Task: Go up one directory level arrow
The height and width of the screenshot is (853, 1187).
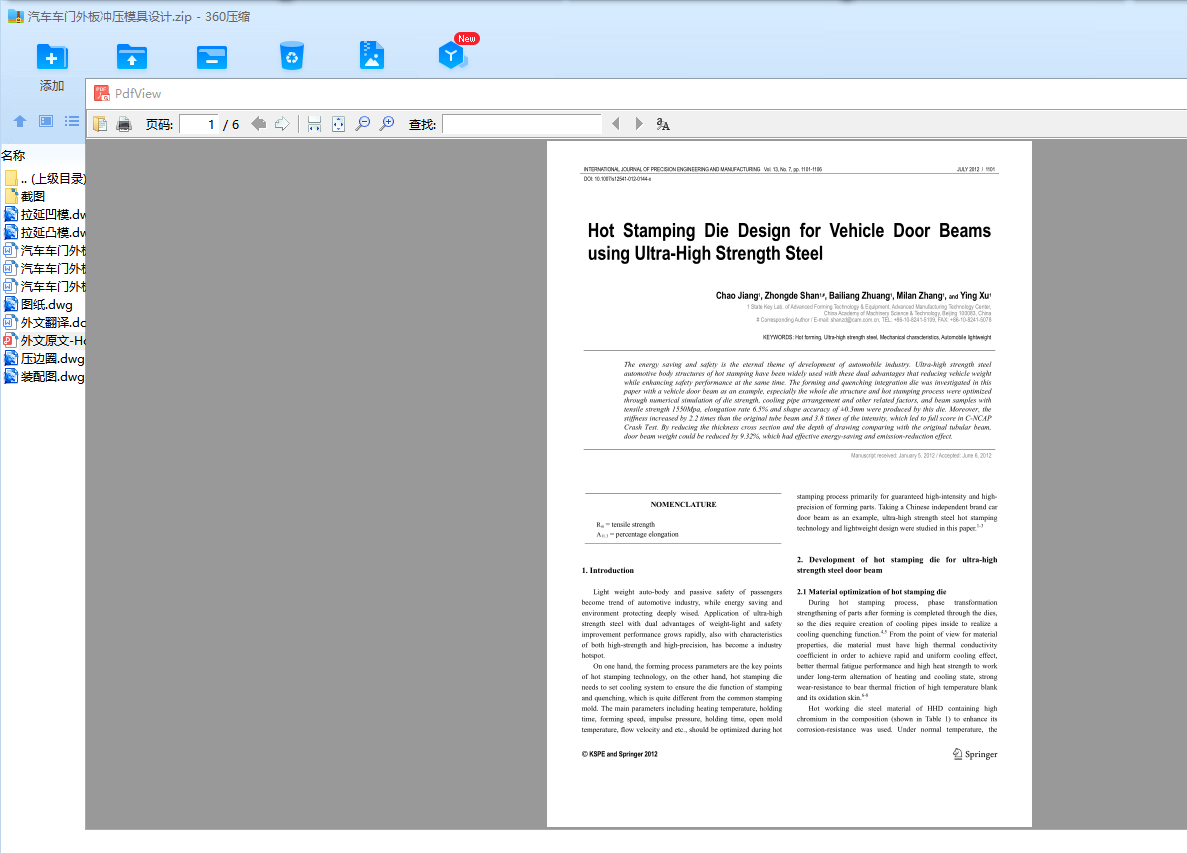Action: point(20,121)
